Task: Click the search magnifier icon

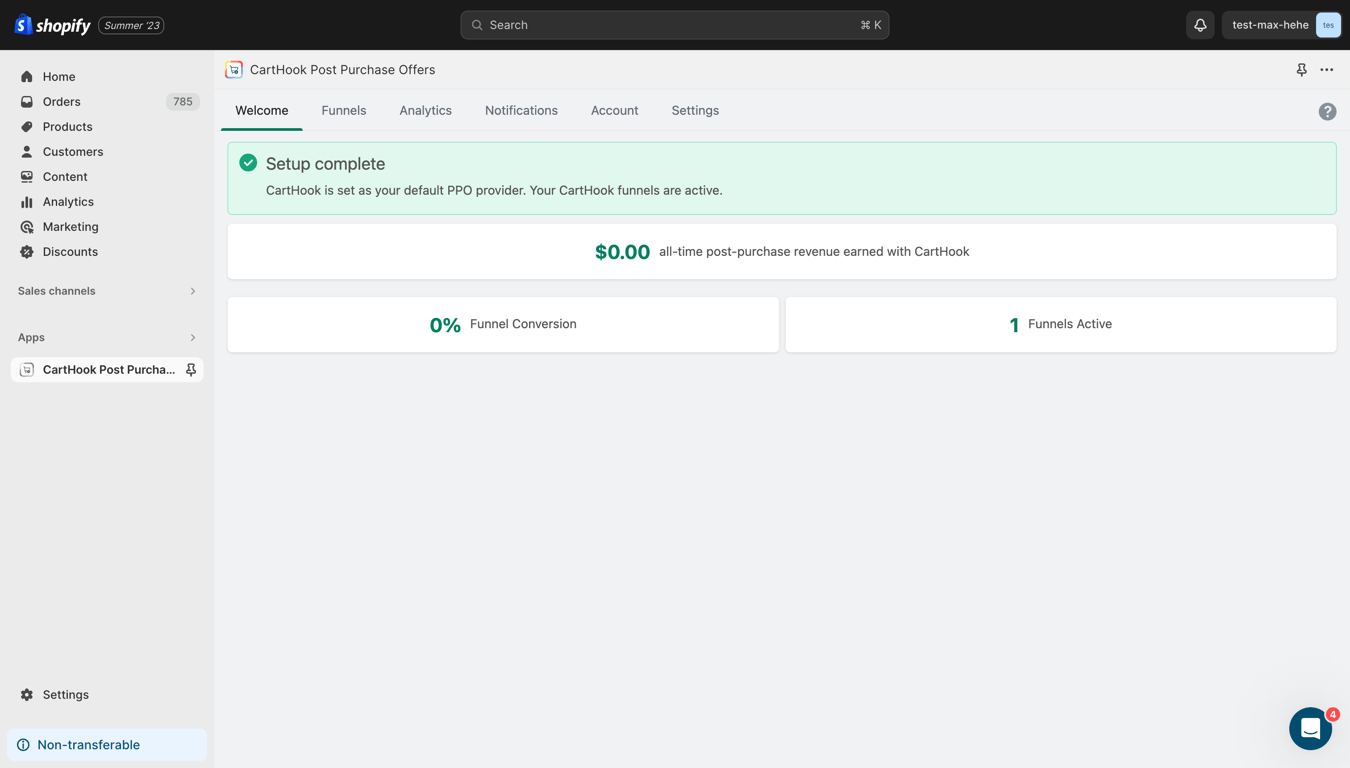Action: coord(477,25)
